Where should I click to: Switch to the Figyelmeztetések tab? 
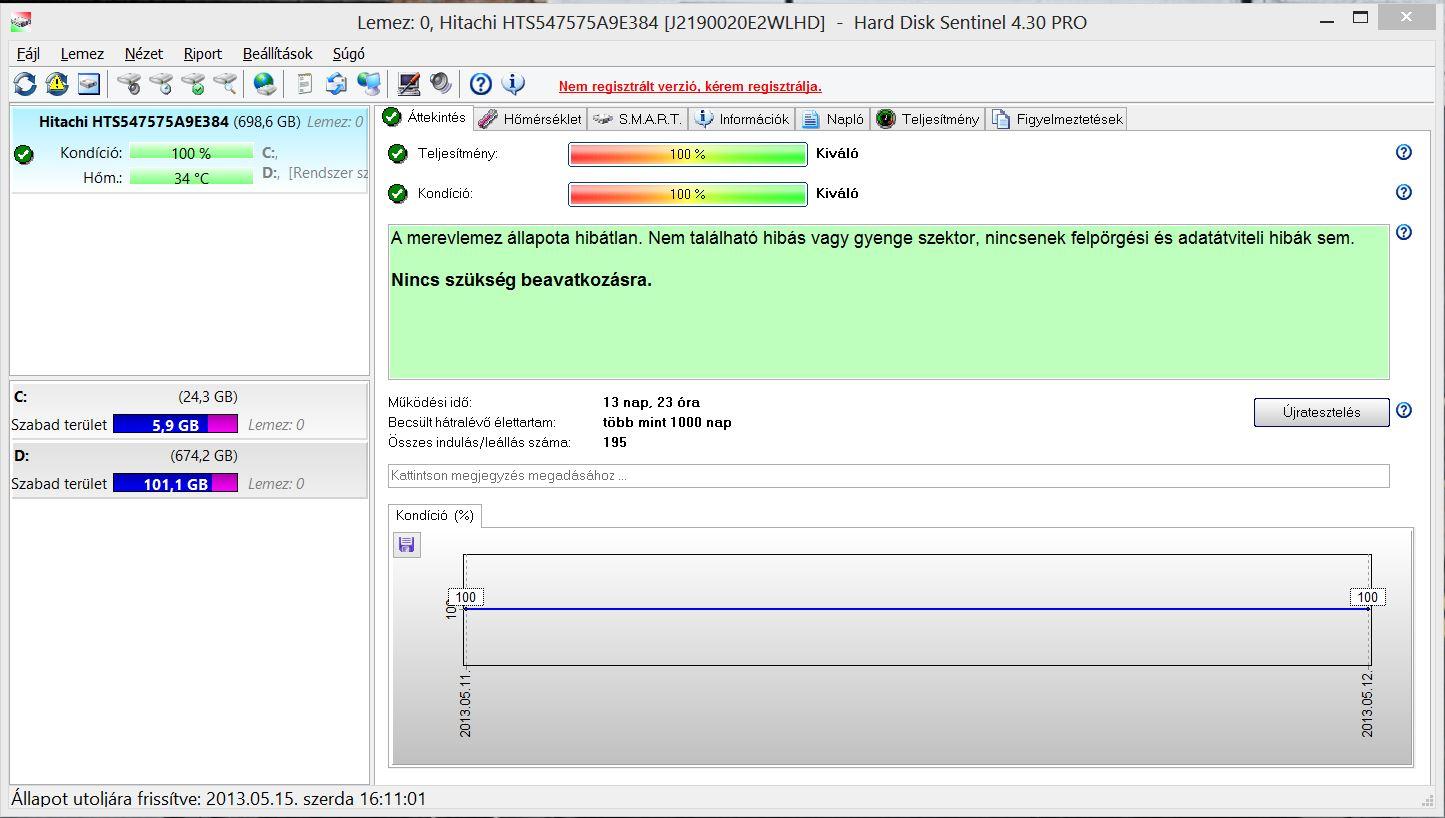pos(1057,119)
